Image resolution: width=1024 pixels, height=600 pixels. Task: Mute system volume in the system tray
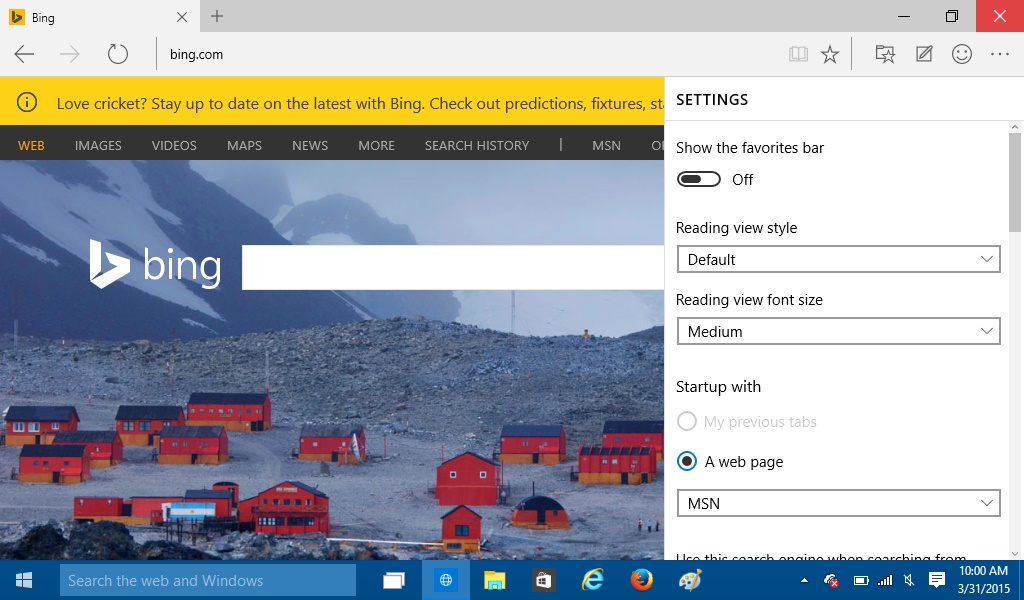pos(908,580)
